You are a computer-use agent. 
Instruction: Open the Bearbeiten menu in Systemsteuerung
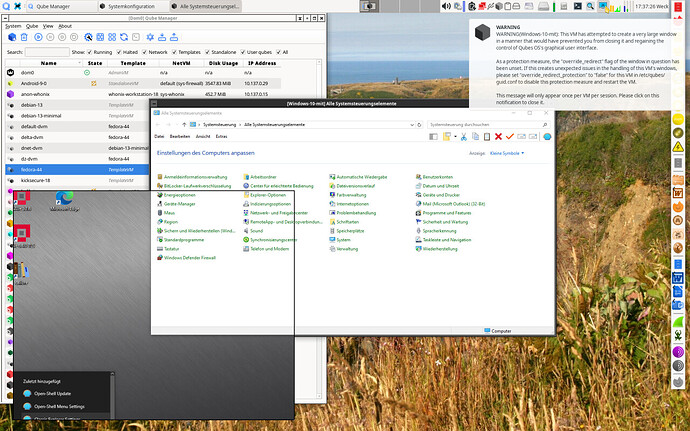pyautogui.click(x=180, y=136)
